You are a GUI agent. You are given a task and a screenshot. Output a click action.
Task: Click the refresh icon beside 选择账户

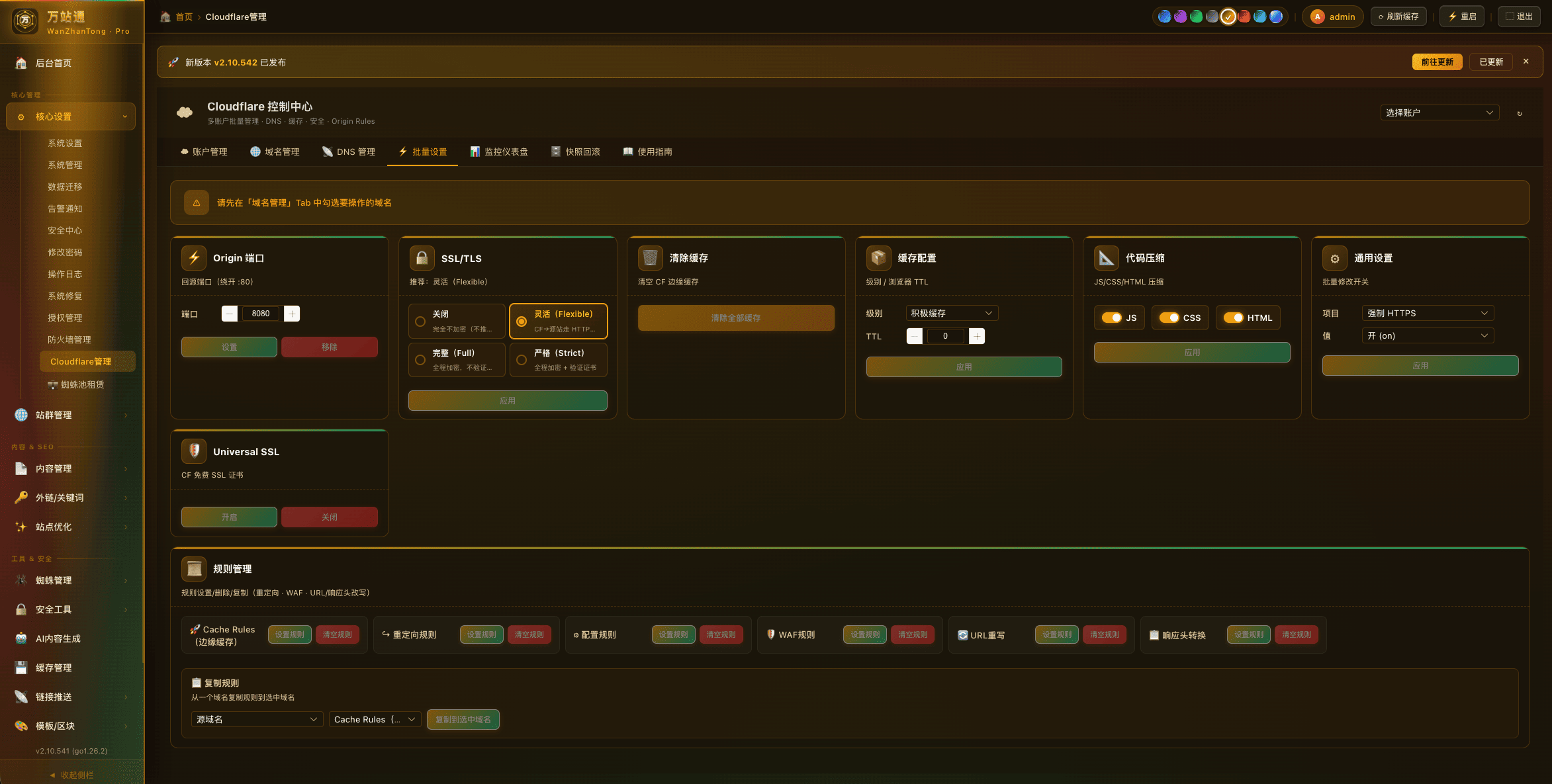1520,113
